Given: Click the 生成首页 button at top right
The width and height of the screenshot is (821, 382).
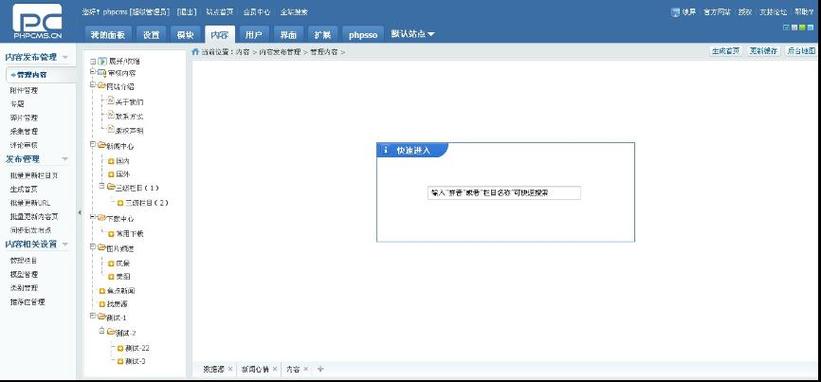Looking at the screenshot, I should coord(726,51).
